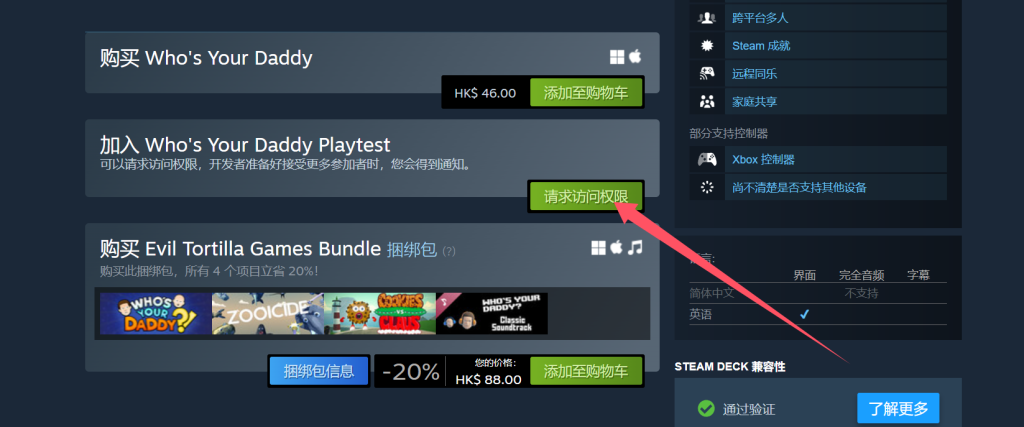The width and height of the screenshot is (1024, 427).
Task: Click the green verified checkmark for Steam Deck
Action: point(706,409)
